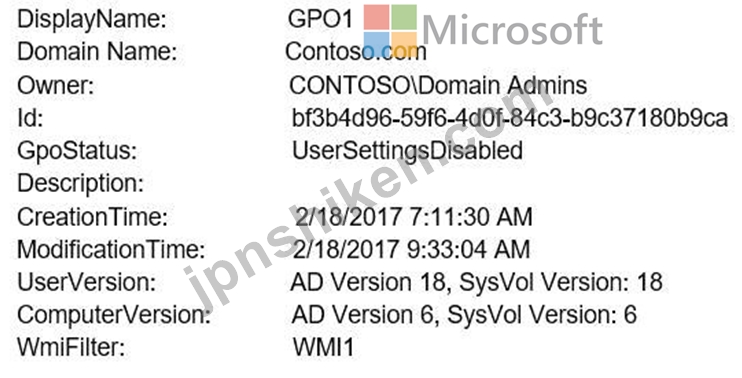742x378 pixels.
Task: Select ModificationTime value 2/18/2017 9:33:04 AM
Action: (411, 249)
